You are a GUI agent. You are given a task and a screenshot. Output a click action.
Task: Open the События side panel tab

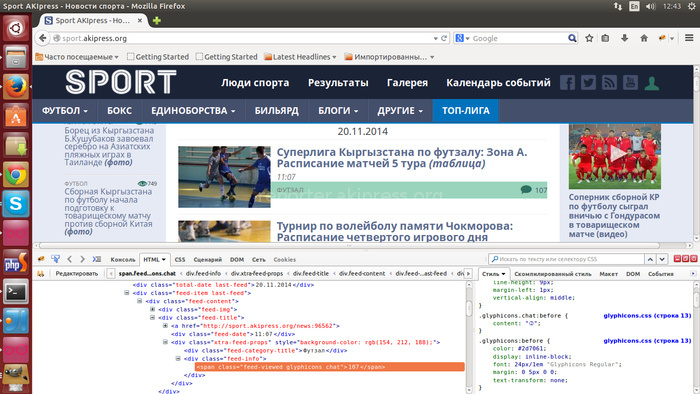(661, 274)
